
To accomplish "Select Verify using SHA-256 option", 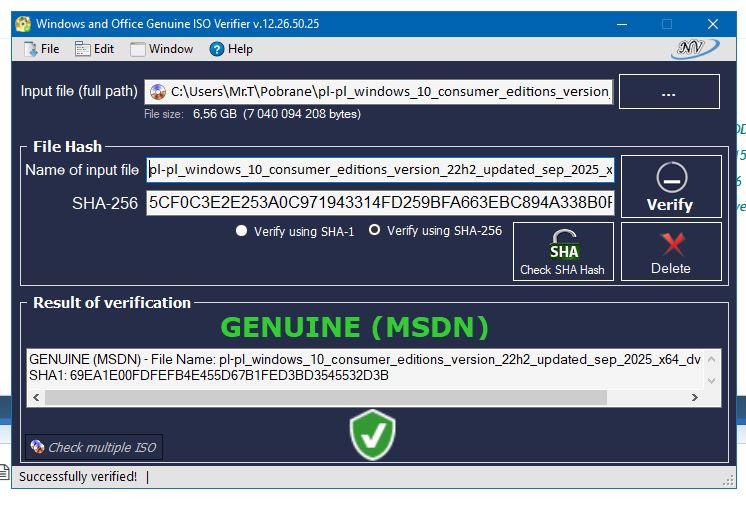I will pos(435,231).
